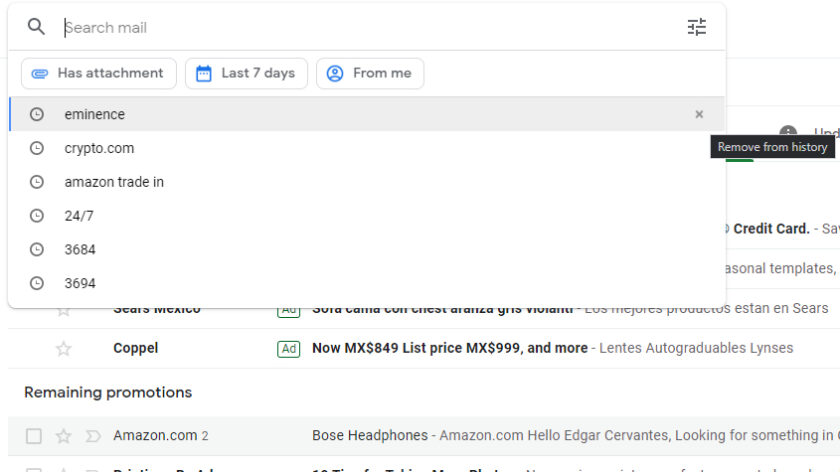Viewport: 840px width, 472px height.
Task: Click the clock icon beside 'amazon trade in'
Action: pos(37,182)
